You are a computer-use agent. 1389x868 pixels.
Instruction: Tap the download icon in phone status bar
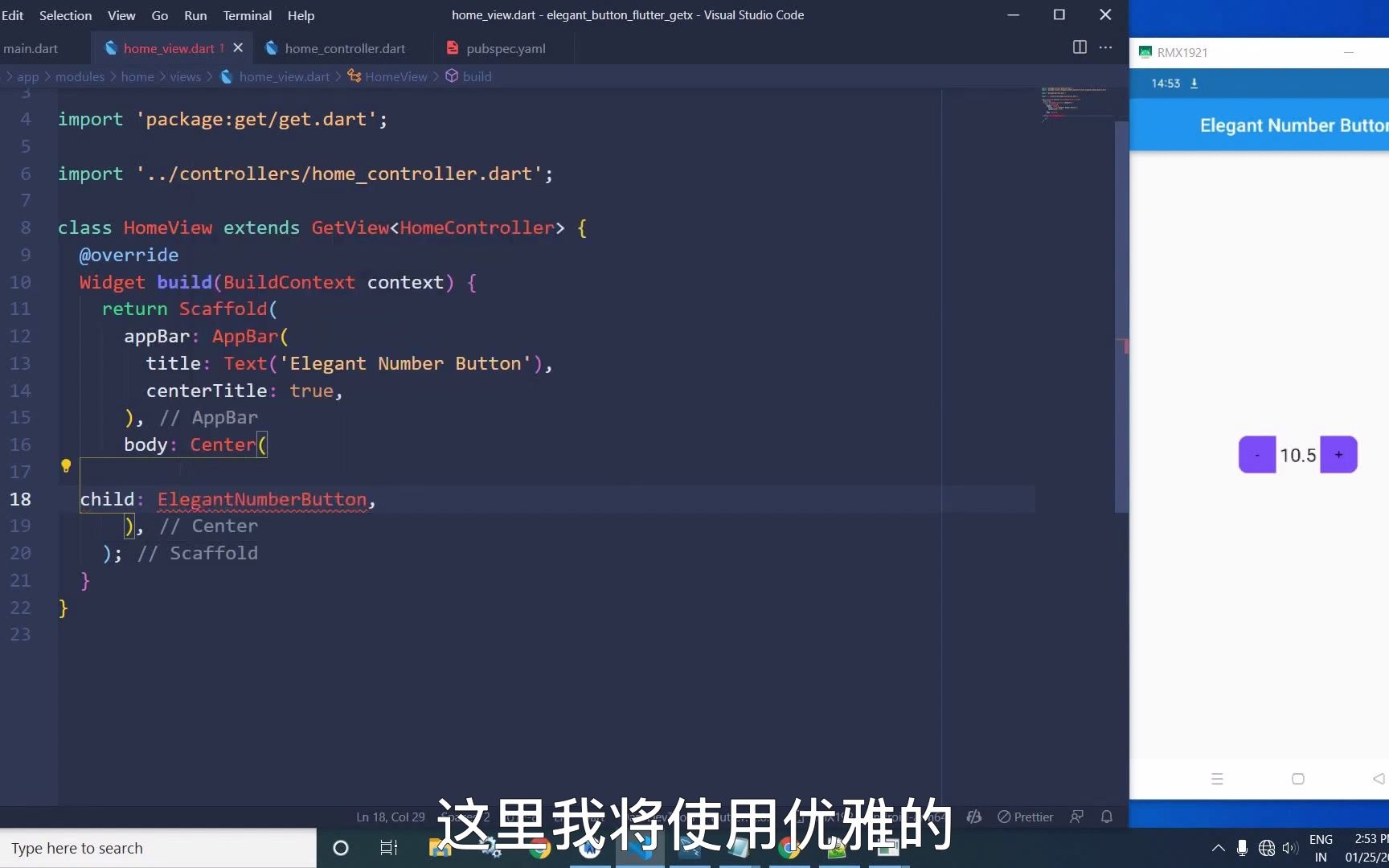coord(1194,84)
